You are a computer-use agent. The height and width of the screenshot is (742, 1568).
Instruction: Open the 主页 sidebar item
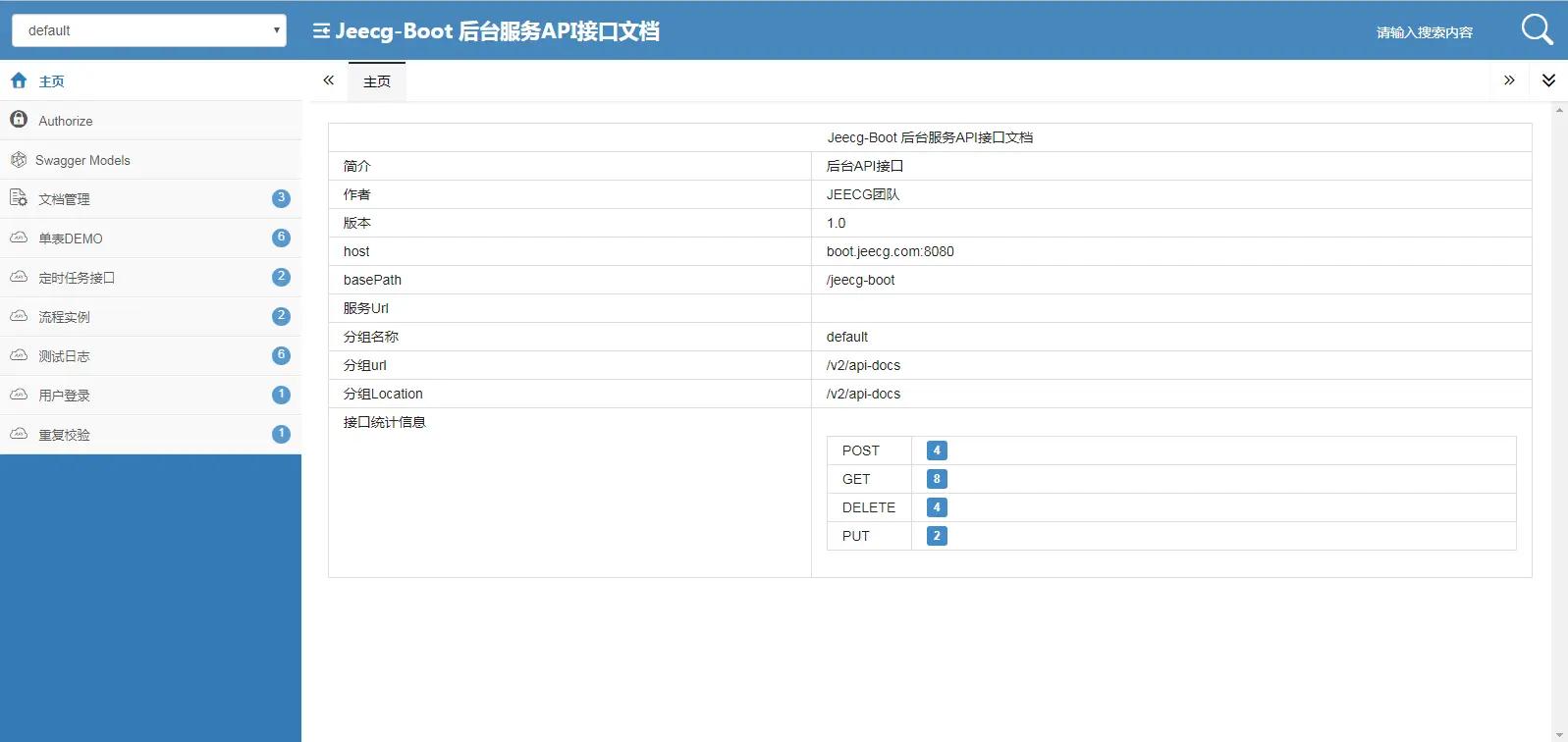pyautogui.click(x=150, y=80)
